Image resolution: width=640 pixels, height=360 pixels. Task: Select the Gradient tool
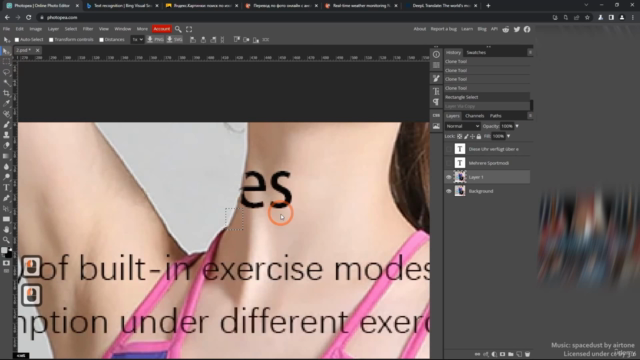coord(6,156)
